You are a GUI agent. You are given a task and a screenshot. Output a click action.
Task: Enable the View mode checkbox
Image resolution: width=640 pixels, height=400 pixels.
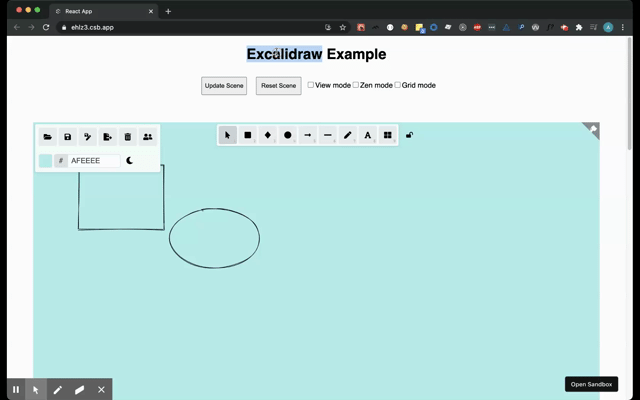pos(311,85)
